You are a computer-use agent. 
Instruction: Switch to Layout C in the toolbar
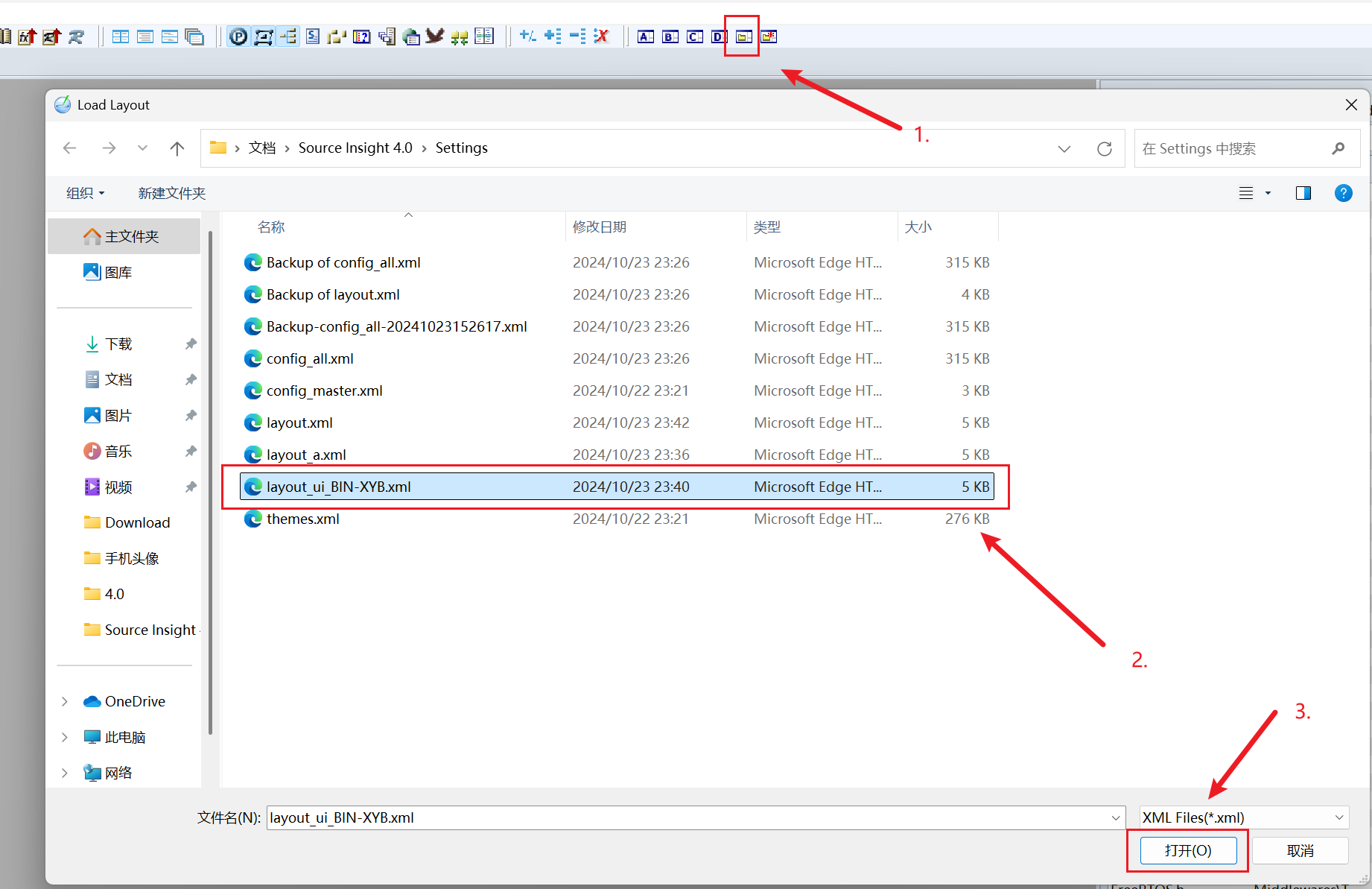695,37
